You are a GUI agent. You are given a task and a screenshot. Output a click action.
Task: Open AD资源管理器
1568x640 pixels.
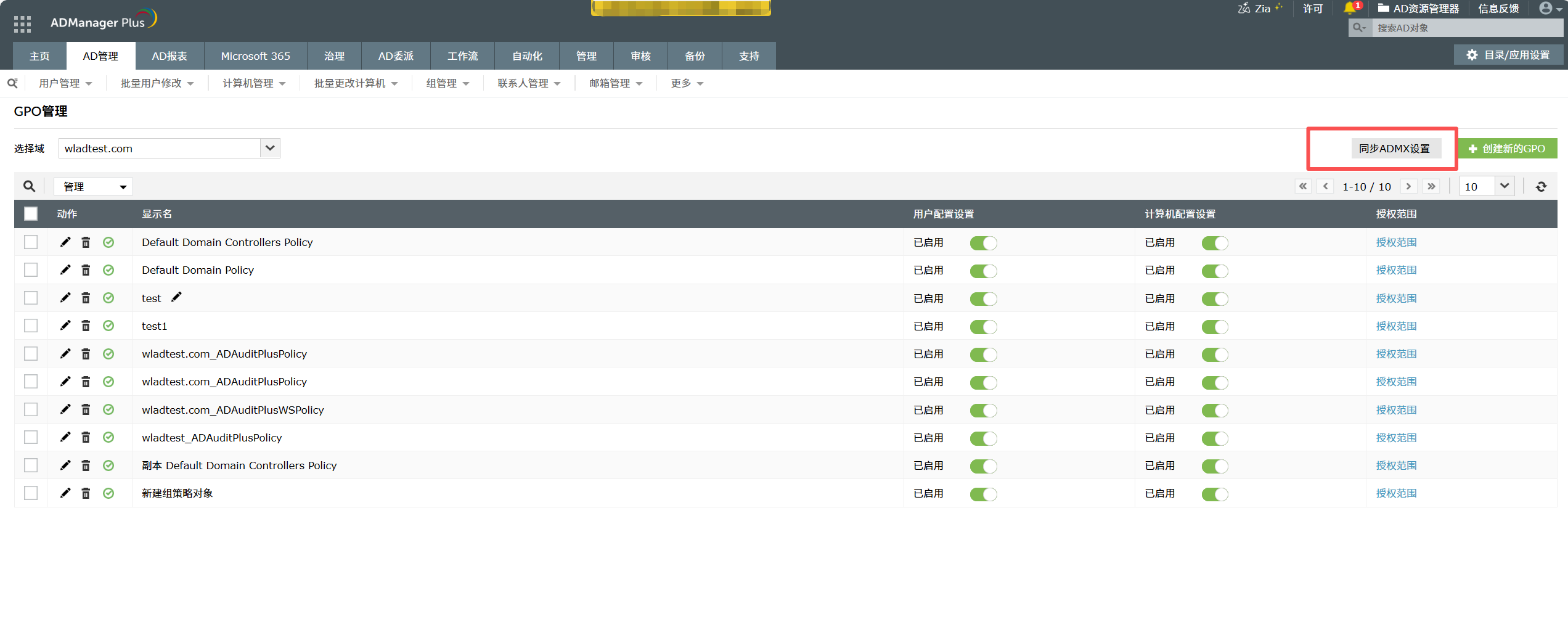coord(1419,9)
